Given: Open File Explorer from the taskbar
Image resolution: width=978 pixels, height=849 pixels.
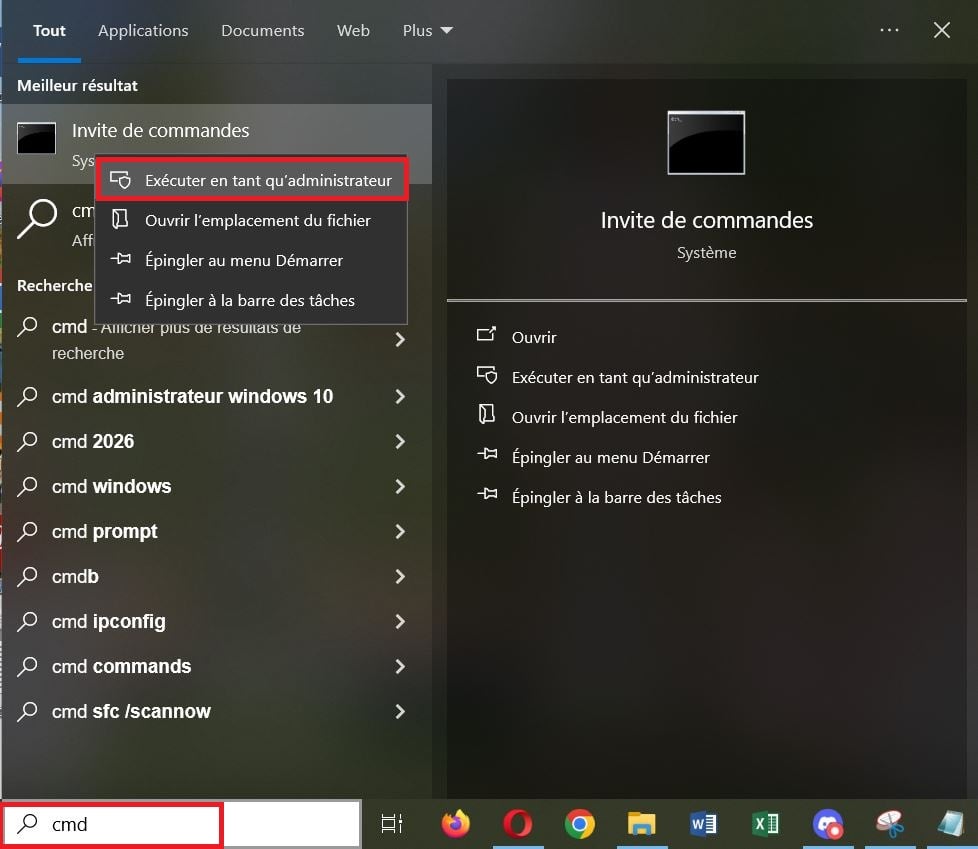Looking at the screenshot, I should (x=642, y=824).
